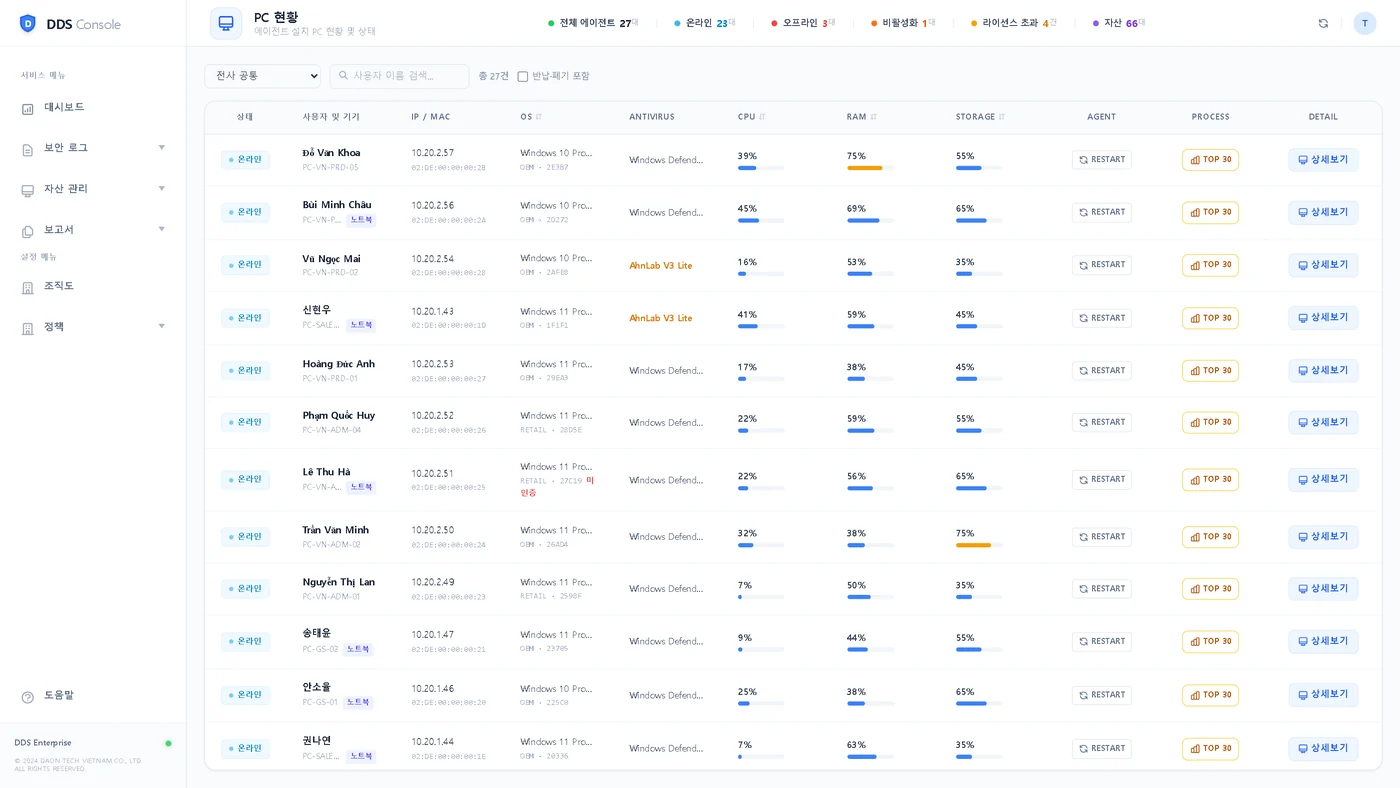
Task: Click the 노트북 tag for 안소율
Action: (358, 703)
